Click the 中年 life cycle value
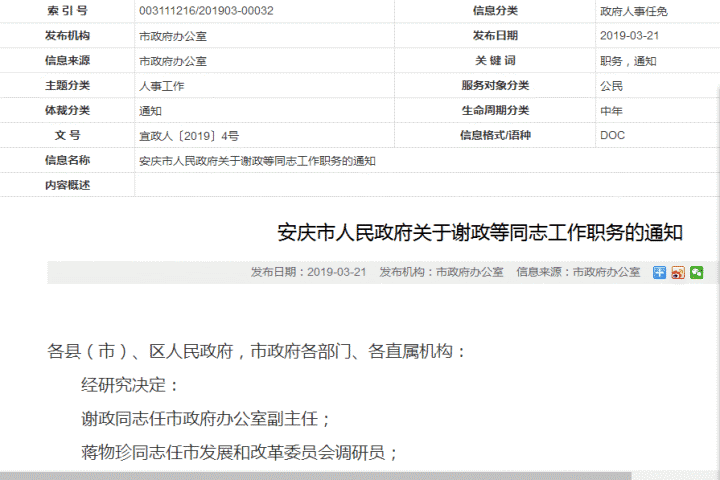The width and height of the screenshot is (720, 480). point(611,111)
